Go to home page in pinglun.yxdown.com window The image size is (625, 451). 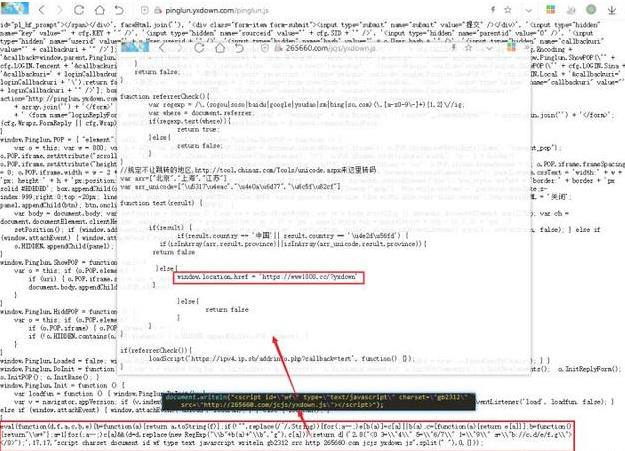tap(99, 10)
